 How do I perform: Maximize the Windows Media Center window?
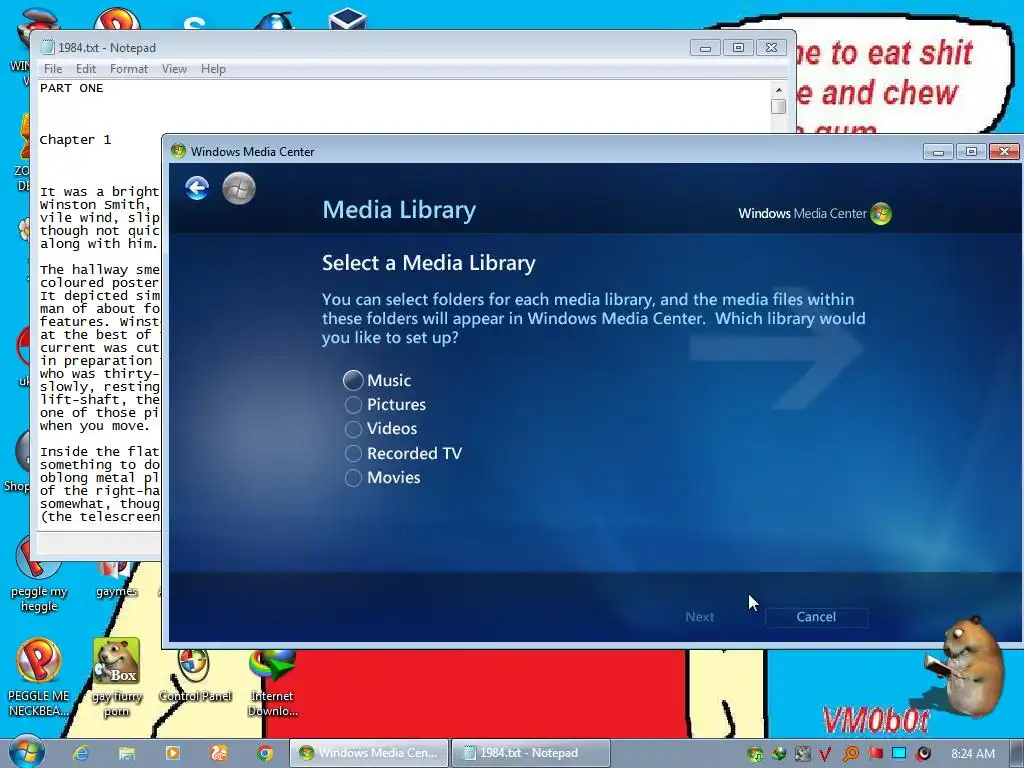click(971, 152)
